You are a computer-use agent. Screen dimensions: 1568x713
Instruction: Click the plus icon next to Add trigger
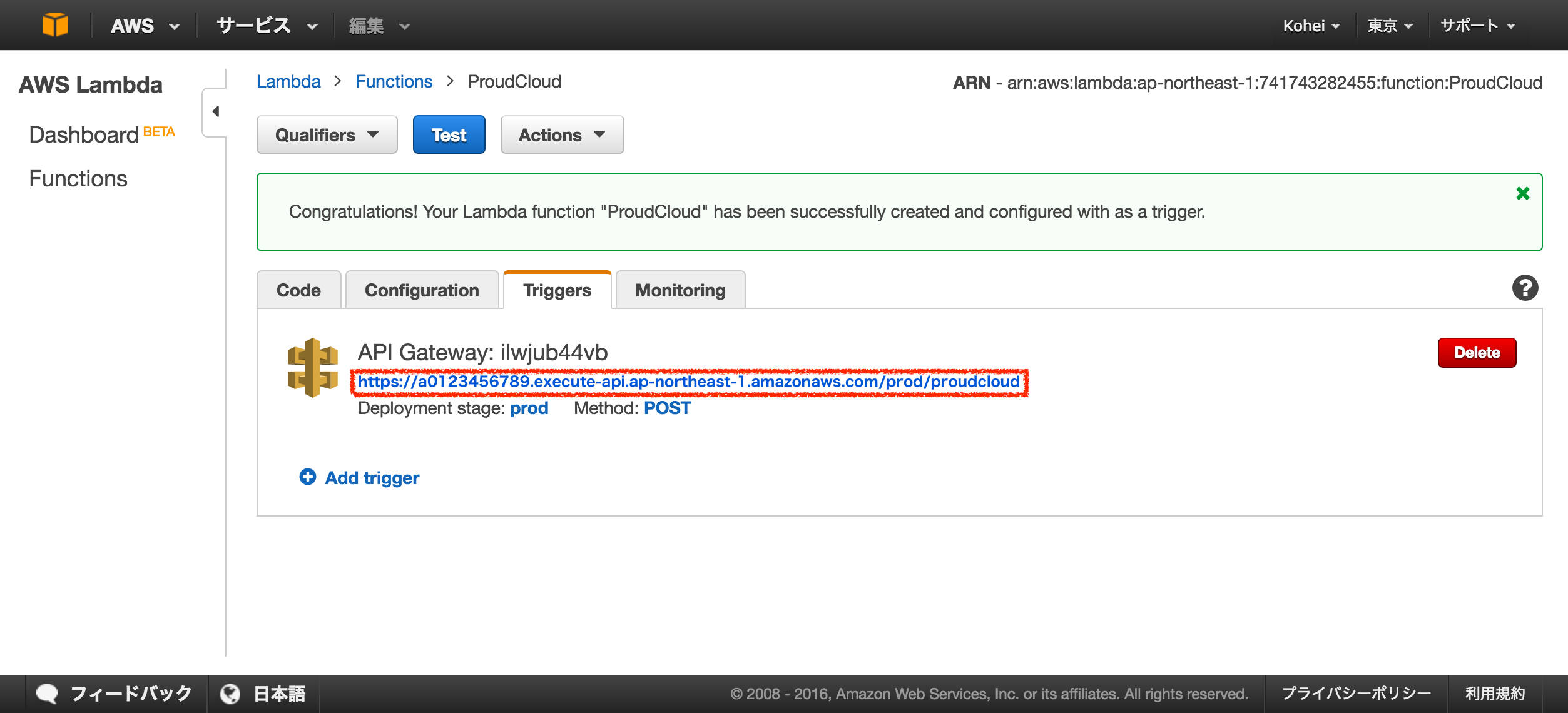[307, 477]
